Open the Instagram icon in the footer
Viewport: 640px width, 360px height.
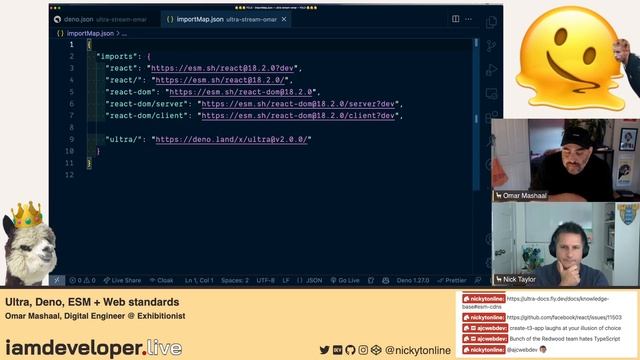363,350
